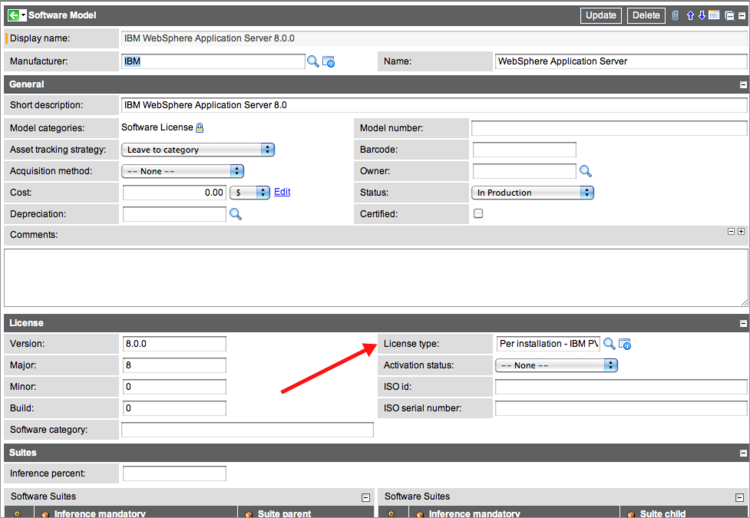The image size is (750, 518).
Task: Click the Build field
Action: (x=174, y=408)
